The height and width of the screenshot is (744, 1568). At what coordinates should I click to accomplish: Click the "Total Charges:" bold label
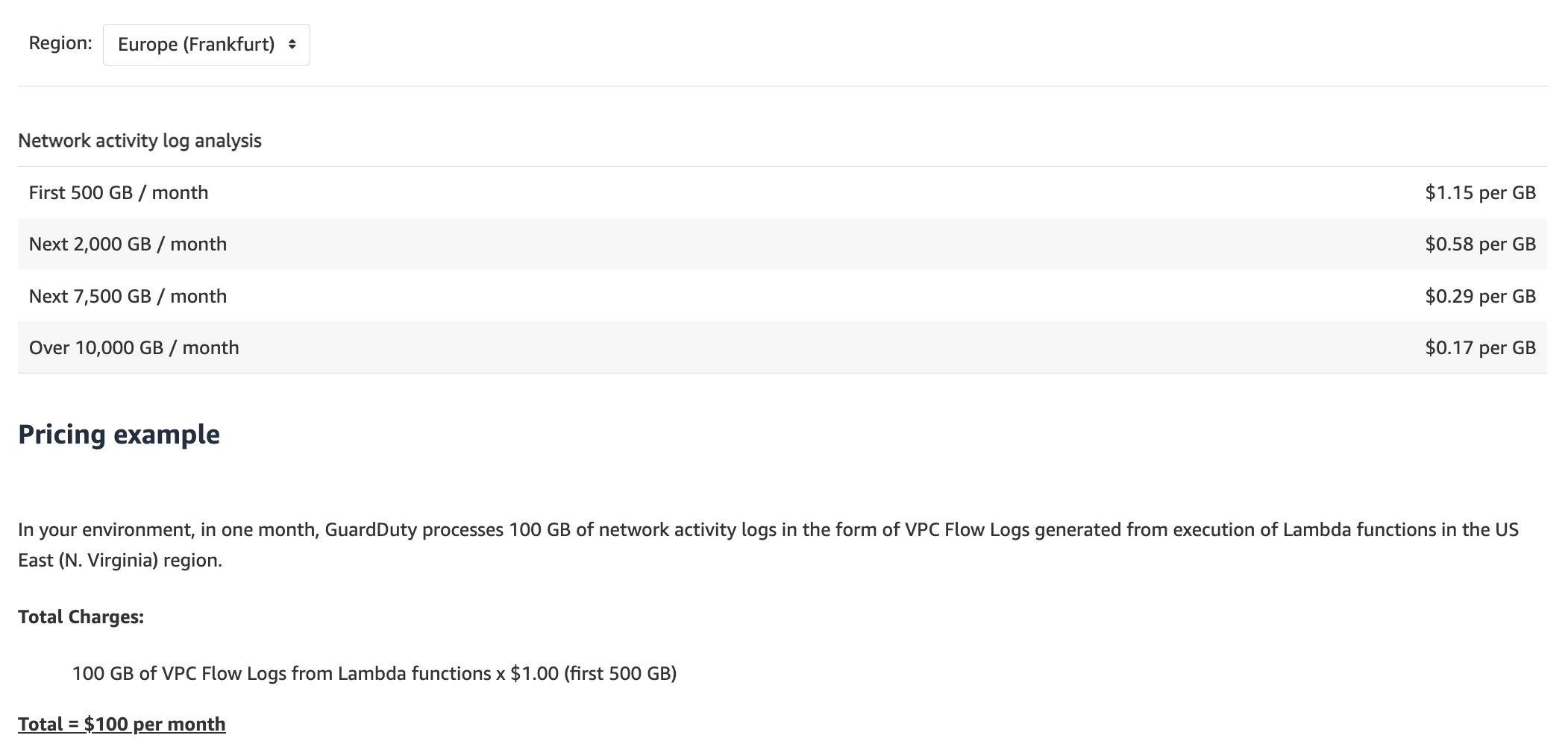click(x=81, y=617)
